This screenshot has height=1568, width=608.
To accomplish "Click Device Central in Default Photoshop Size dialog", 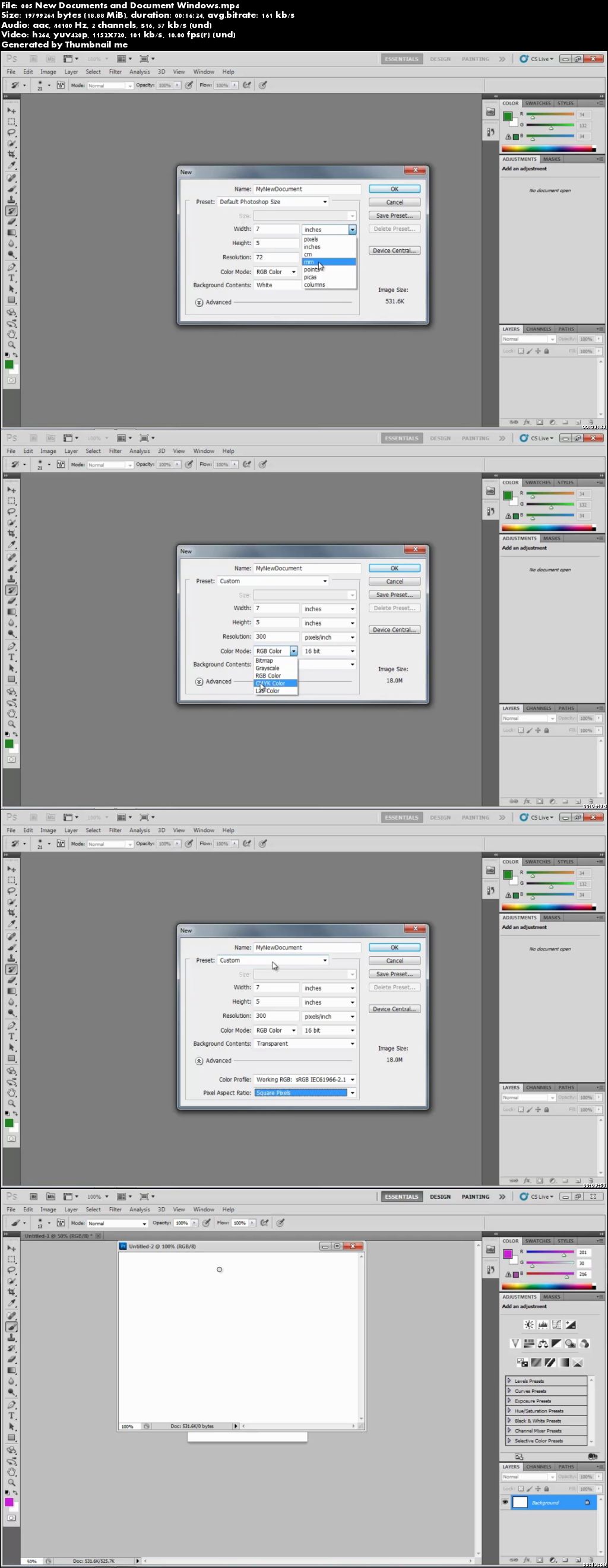I will [x=394, y=251].
